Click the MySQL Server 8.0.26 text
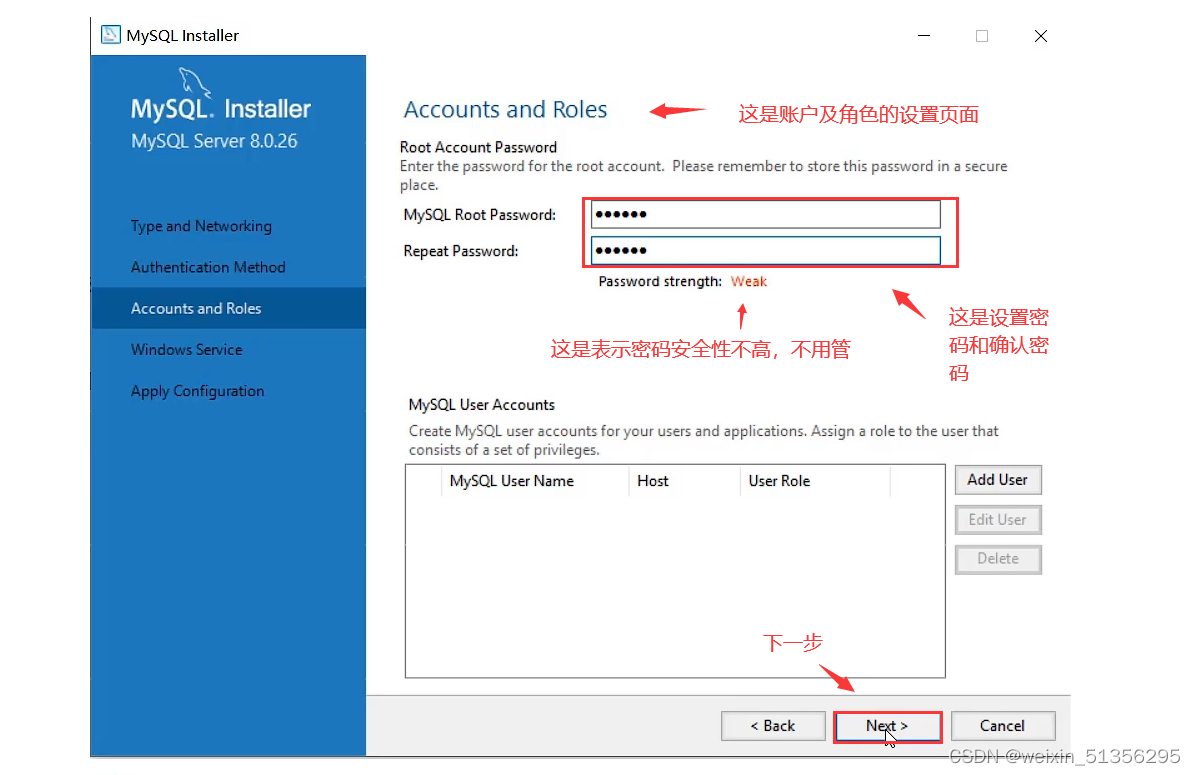 (214, 141)
